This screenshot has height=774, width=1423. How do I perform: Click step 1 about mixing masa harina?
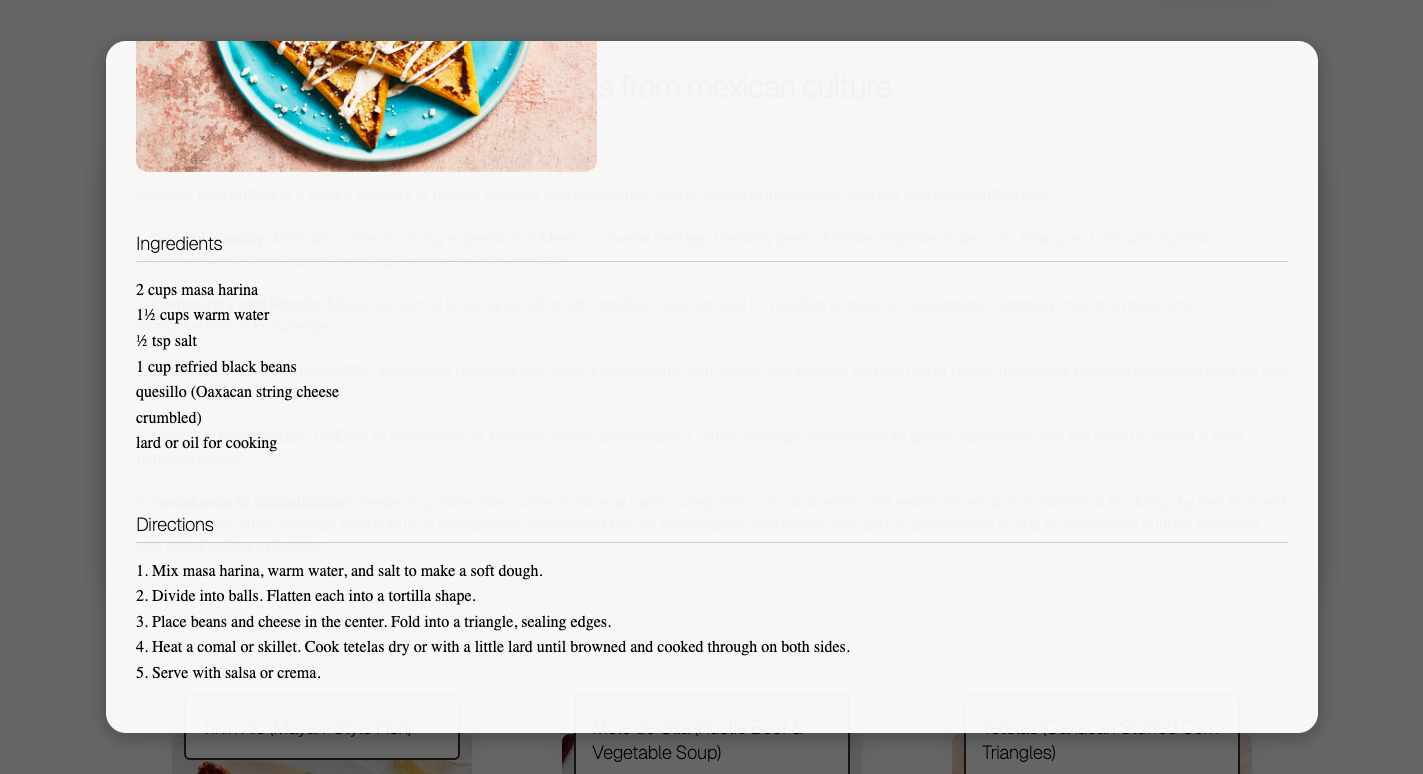(339, 571)
